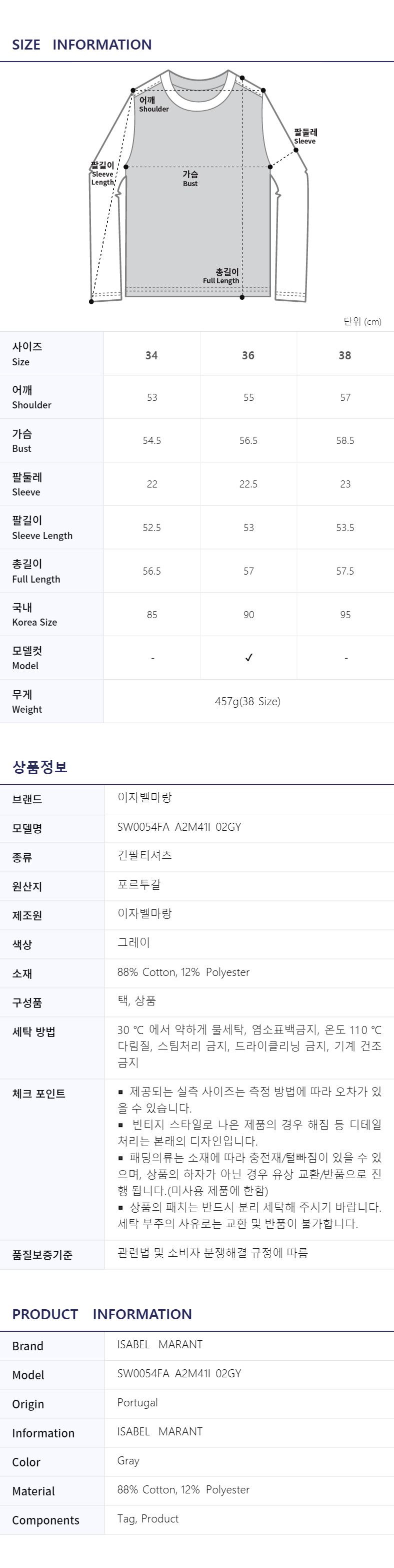Select the 포르투갈 origin value

(x=139, y=884)
